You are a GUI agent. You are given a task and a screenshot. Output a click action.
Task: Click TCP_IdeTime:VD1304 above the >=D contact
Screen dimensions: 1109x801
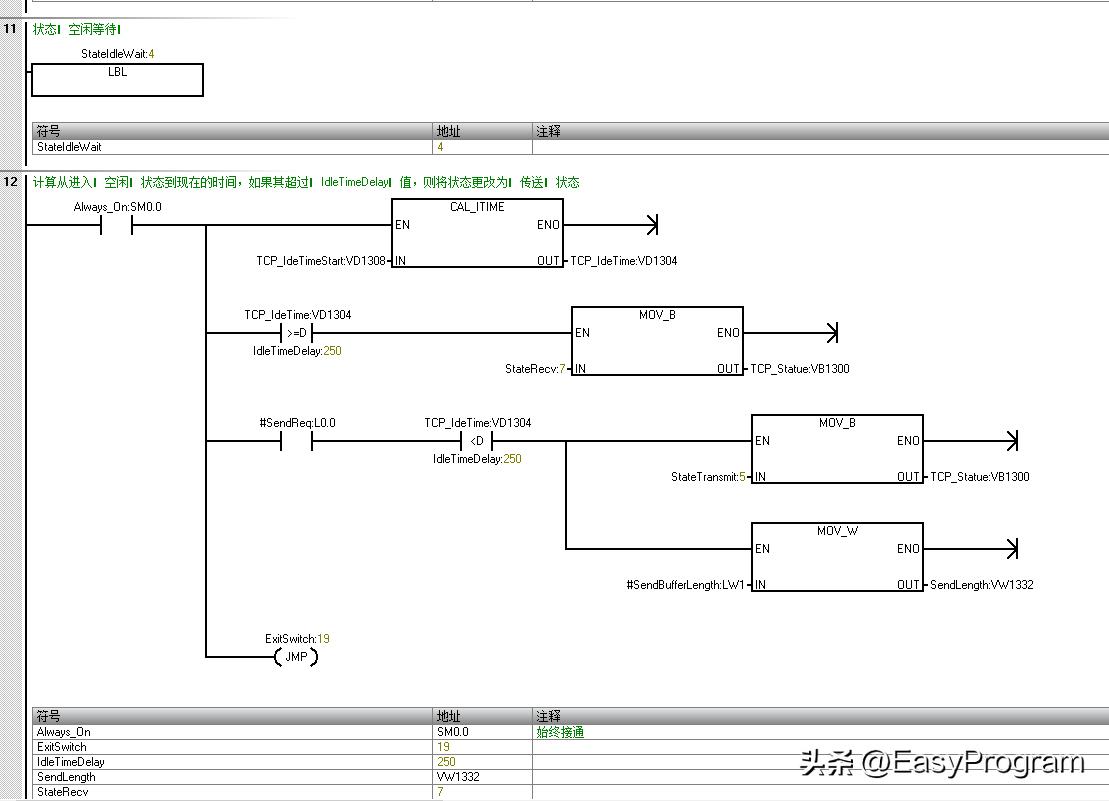pyautogui.click(x=298, y=315)
